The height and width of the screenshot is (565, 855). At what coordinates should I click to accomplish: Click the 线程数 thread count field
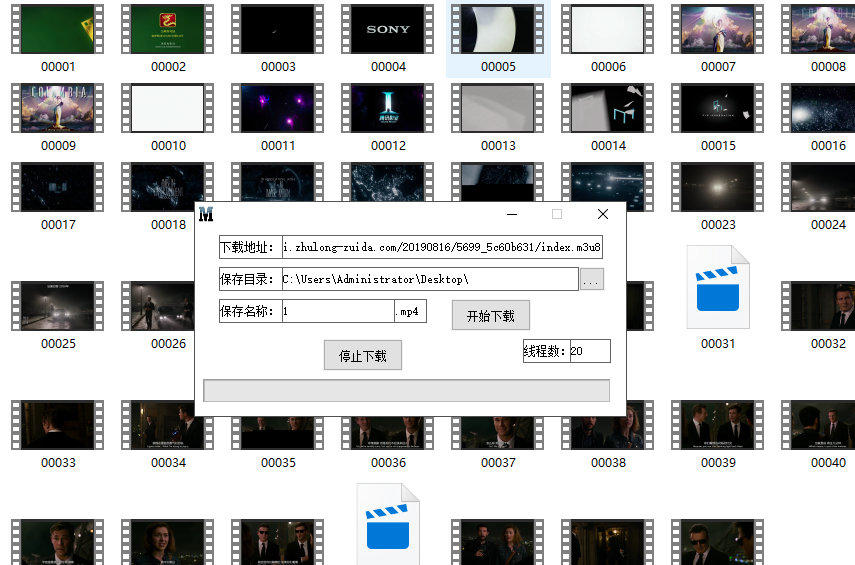(590, 351)
